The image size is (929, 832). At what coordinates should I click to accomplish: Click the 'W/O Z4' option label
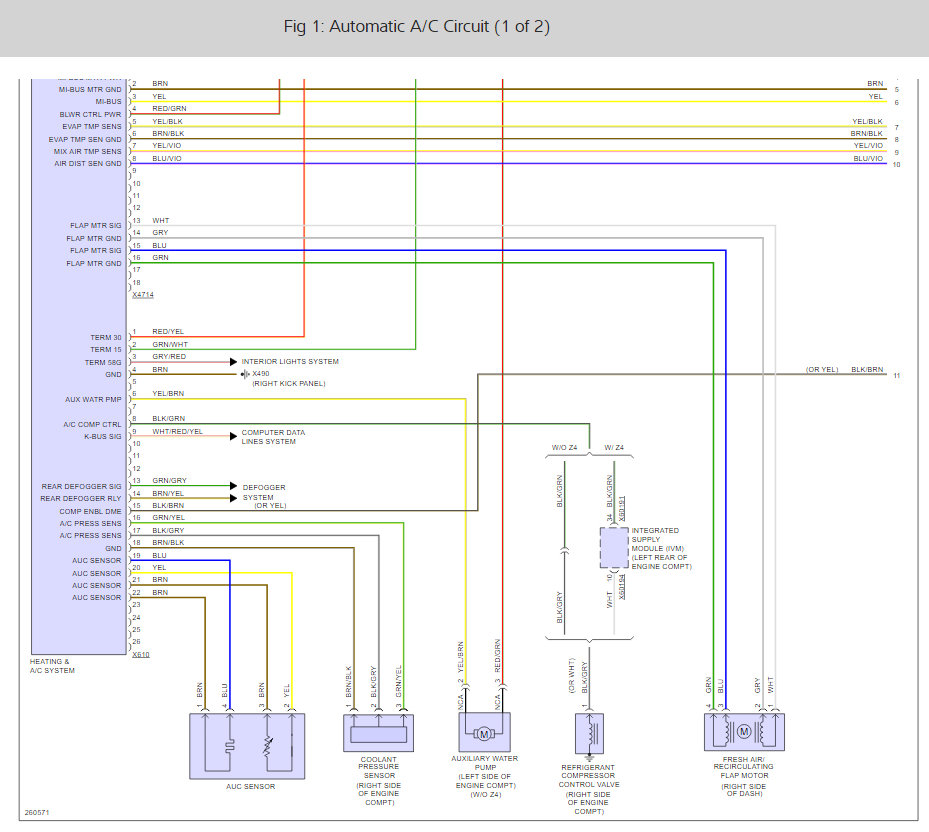pos(564,447)
